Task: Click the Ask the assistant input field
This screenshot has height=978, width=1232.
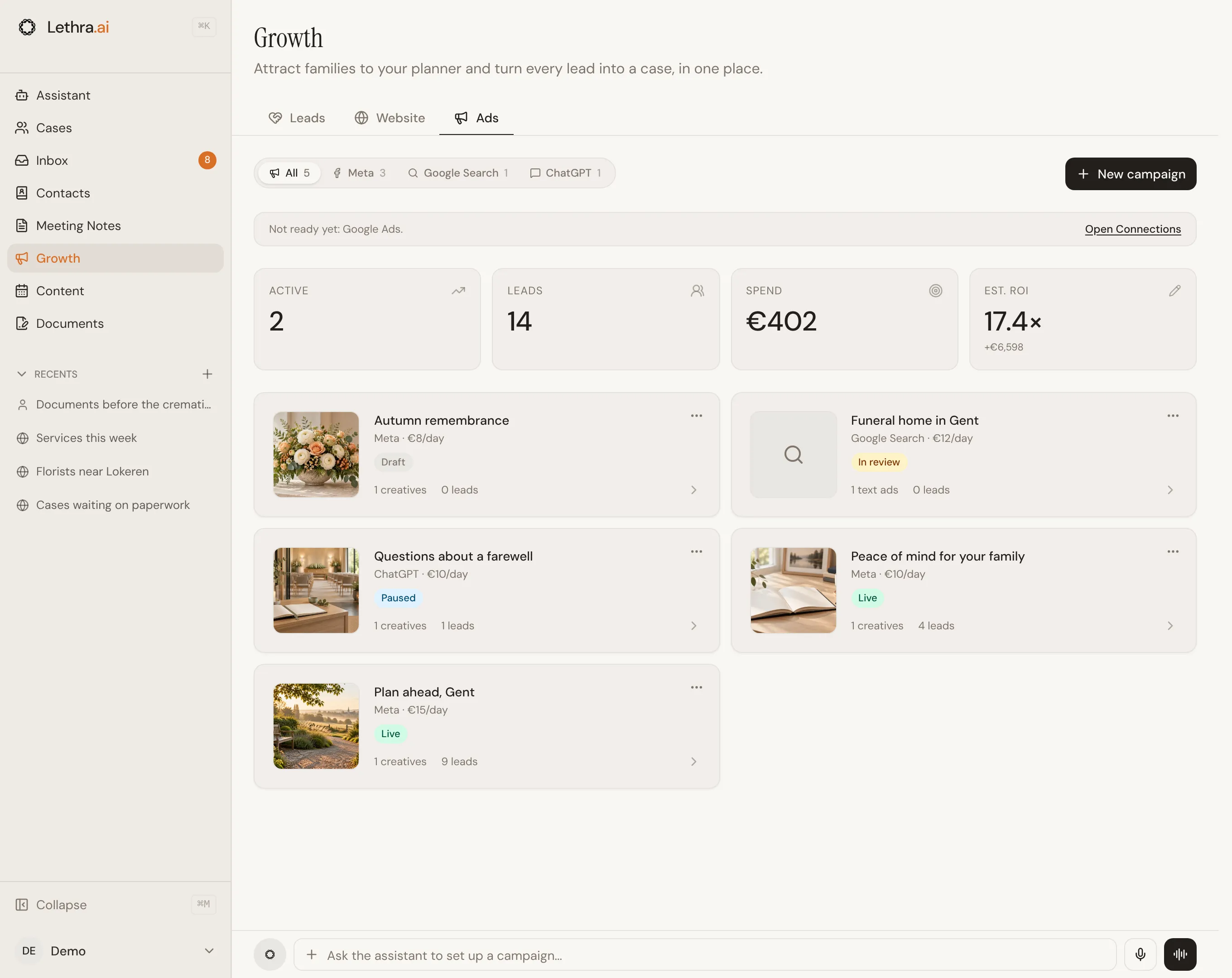Action: (x=705, y=954)
